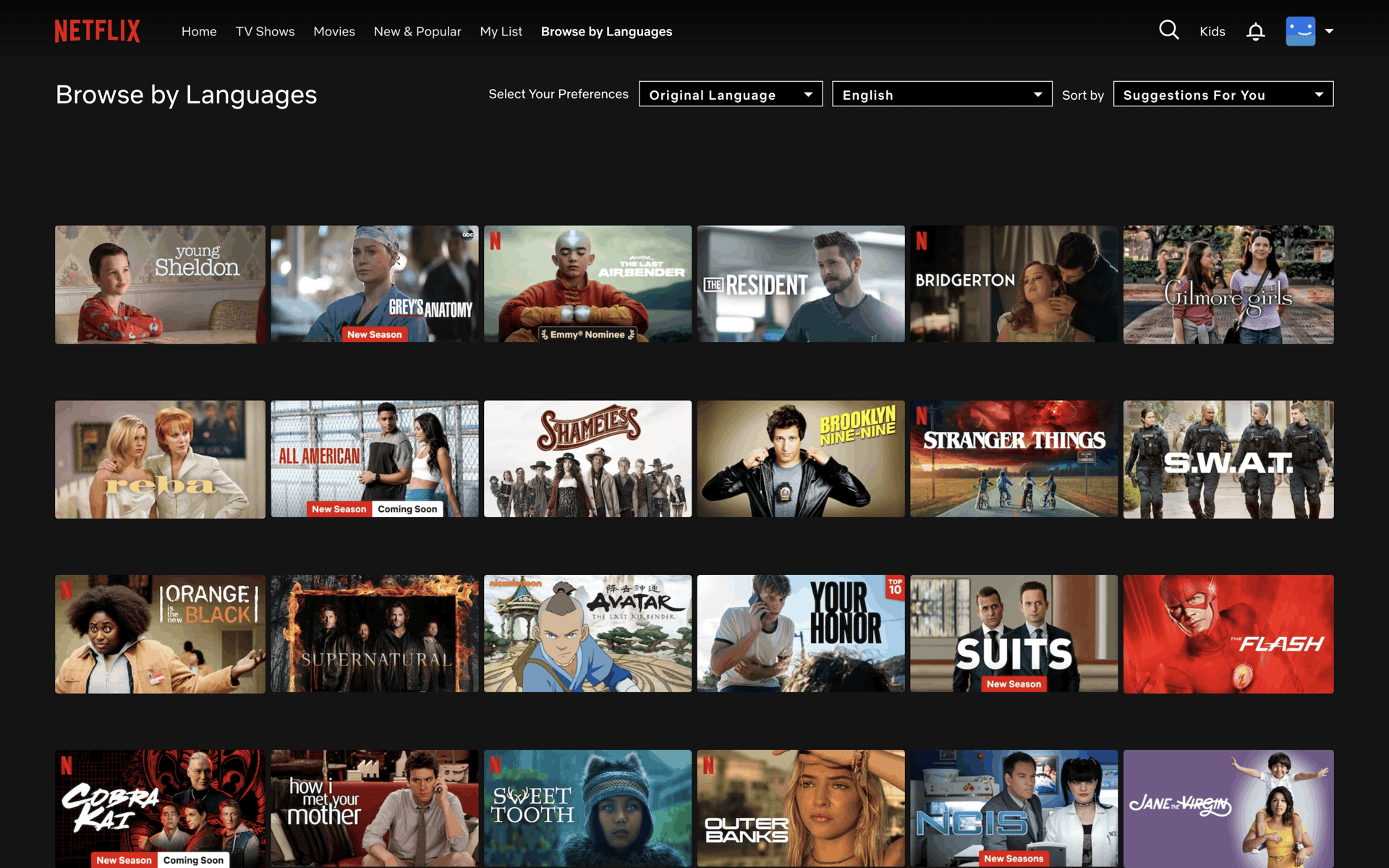The width and height of the screenshot is (1389, 868).
Task: Open S.W.A.T. title card
Action: coord(1228,459)
